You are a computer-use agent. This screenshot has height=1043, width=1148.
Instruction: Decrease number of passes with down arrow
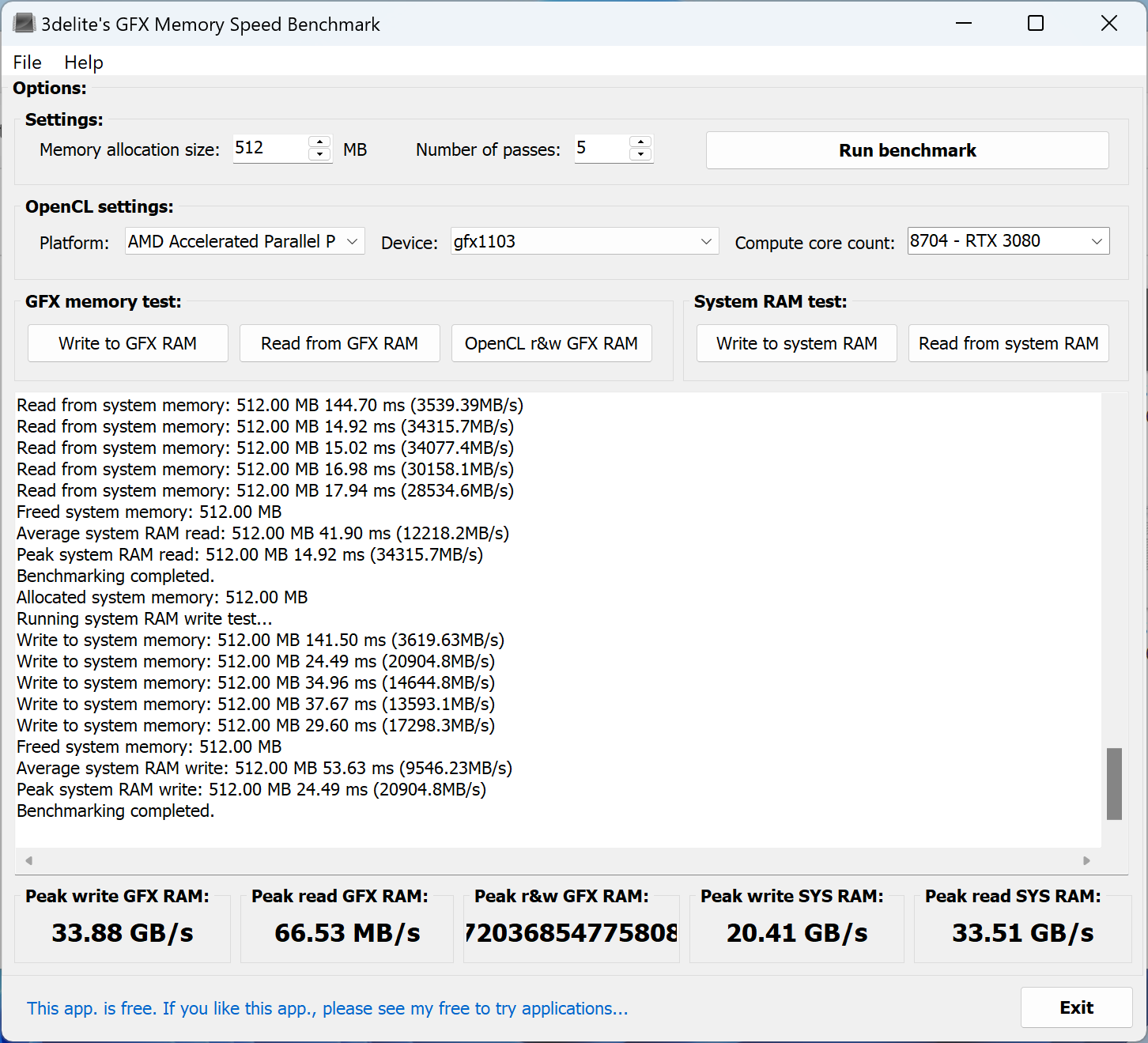(x=640, y=155)
